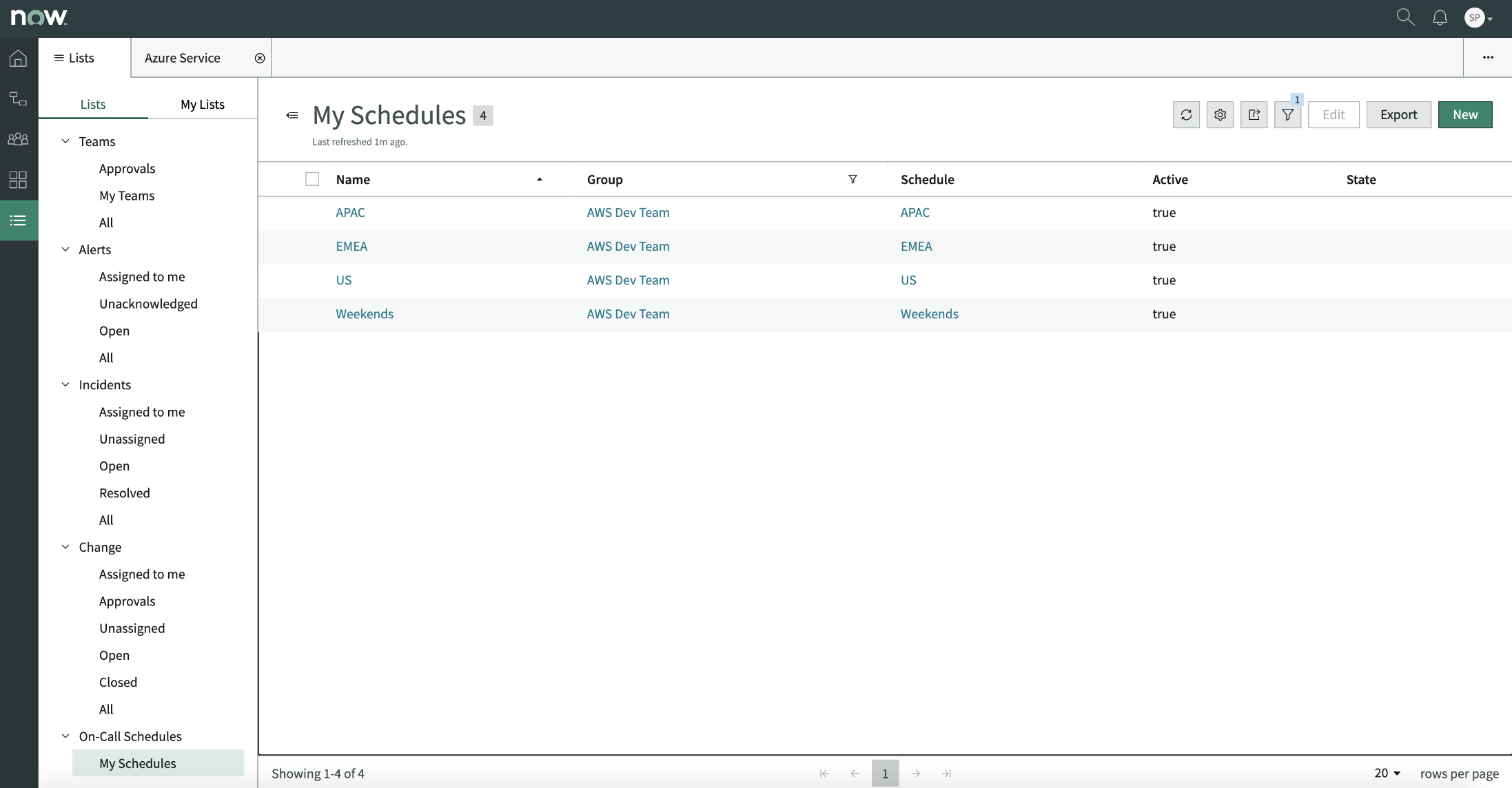
Task: Go to next page arrow
Action: [916, 774]
